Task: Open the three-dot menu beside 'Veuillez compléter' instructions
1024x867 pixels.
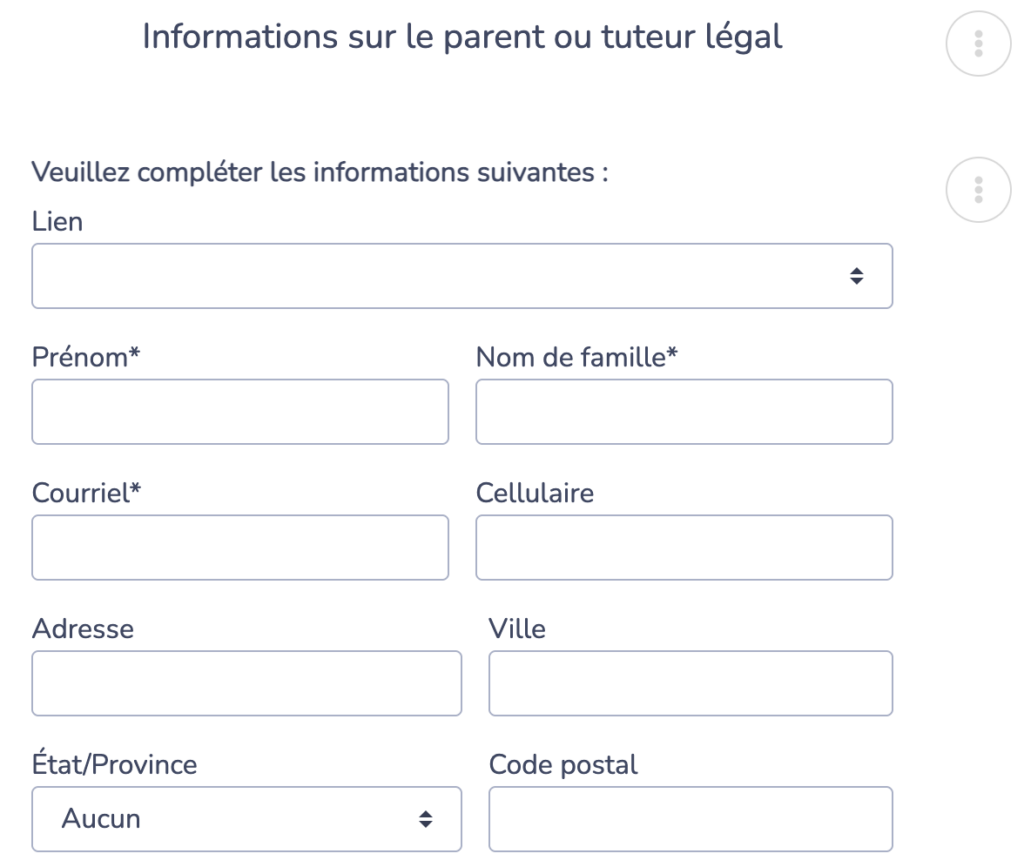Action: (x=978, y=190)
